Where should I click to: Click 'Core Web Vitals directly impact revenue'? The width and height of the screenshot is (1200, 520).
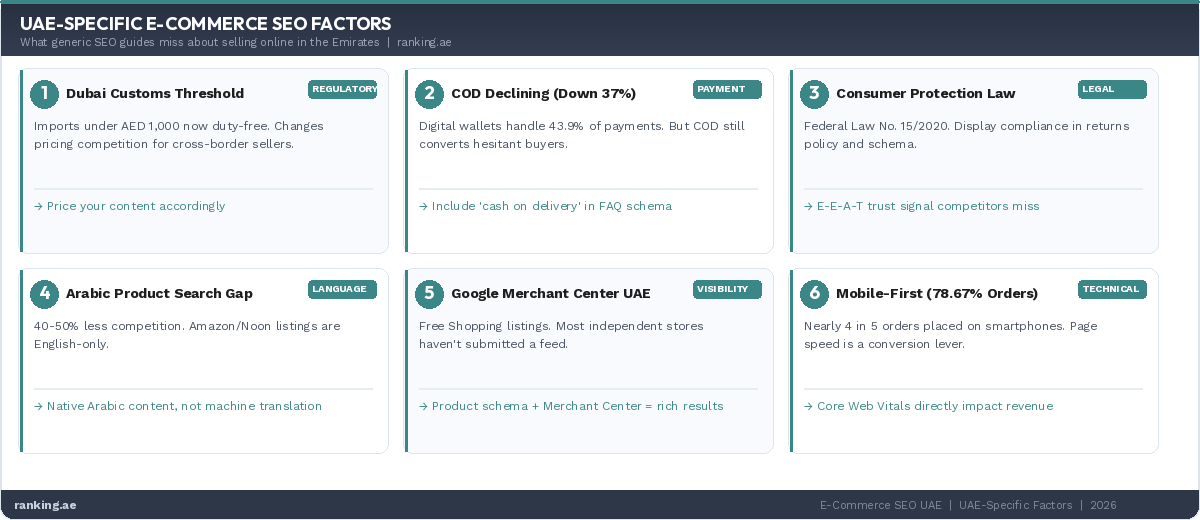(x=928, y=406)
